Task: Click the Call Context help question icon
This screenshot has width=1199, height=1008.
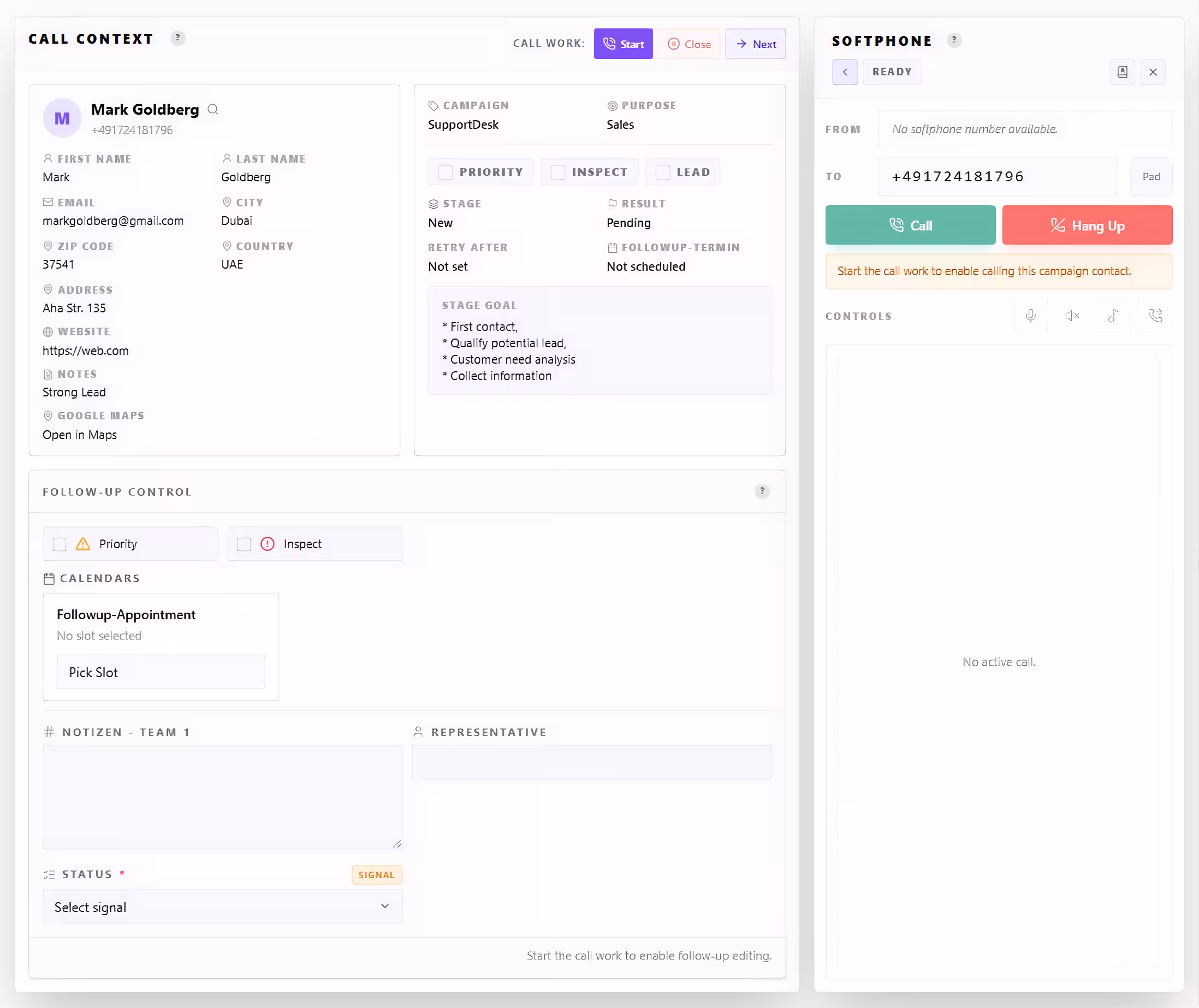Action: coord(177,38)
